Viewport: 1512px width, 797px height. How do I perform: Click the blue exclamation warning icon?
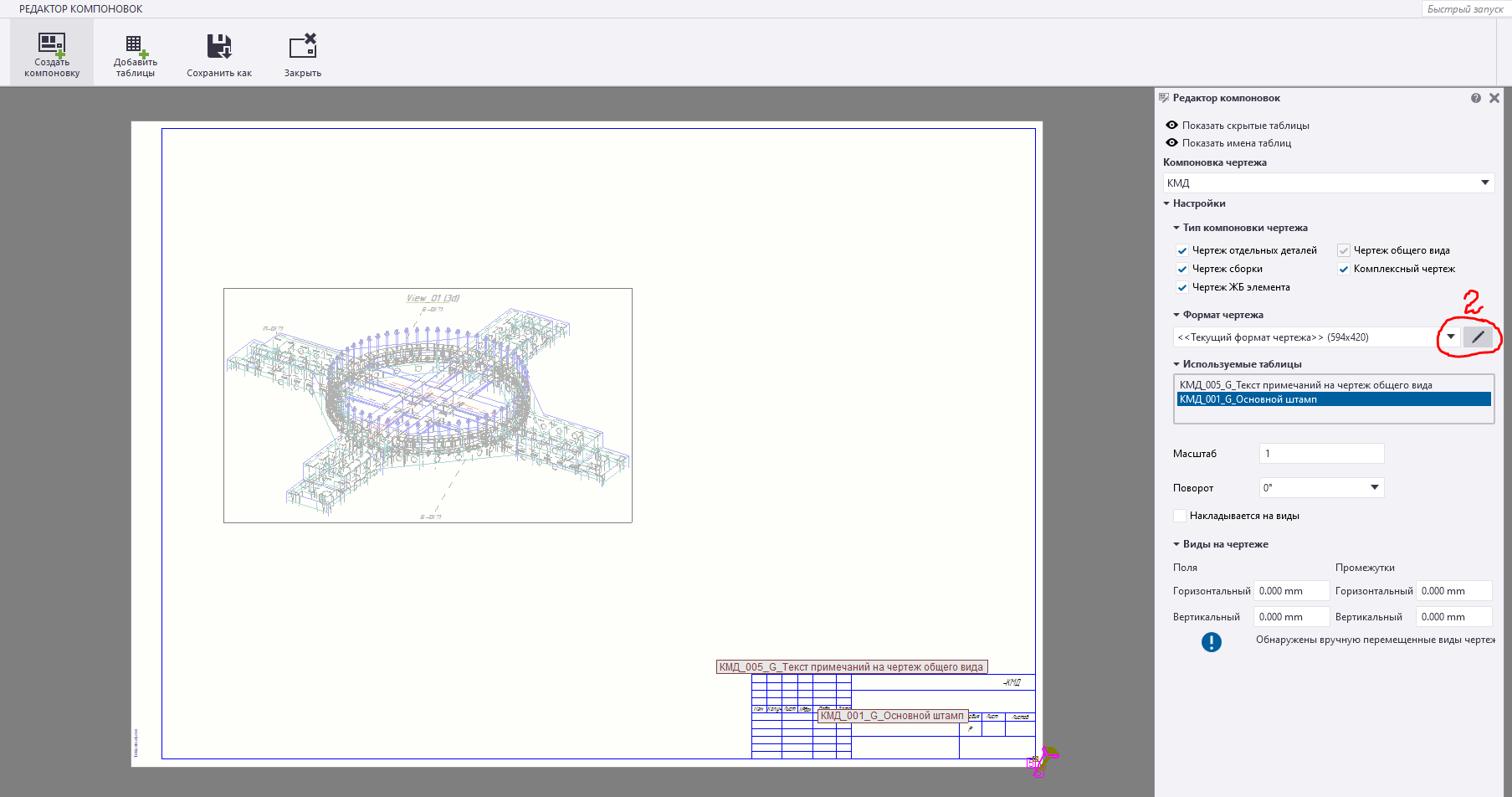click(1212, 642)
